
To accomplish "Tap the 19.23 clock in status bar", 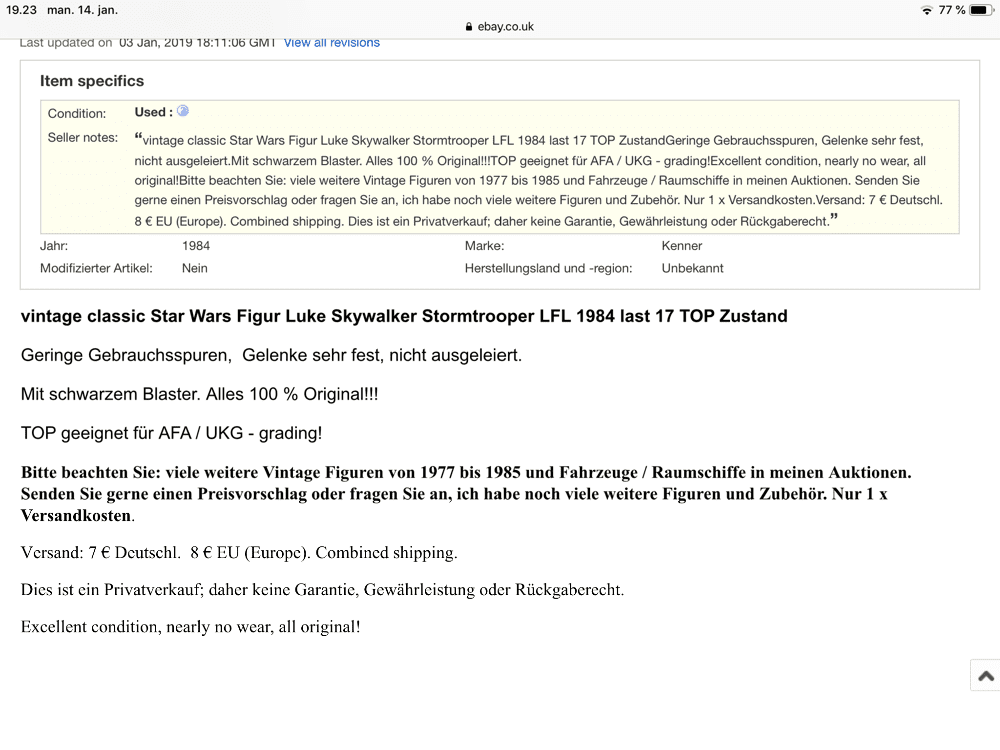I will [22, 10].
